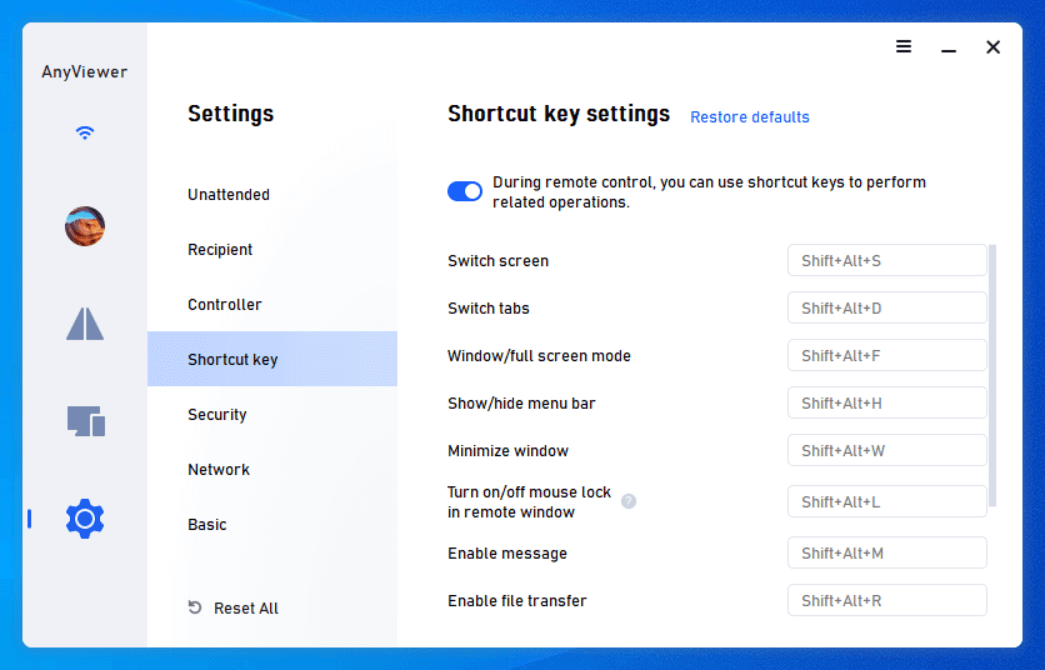The image size is (1045, 670).
Task: Click the Wi-Fi connection status icon
Action: pos(85,133)
